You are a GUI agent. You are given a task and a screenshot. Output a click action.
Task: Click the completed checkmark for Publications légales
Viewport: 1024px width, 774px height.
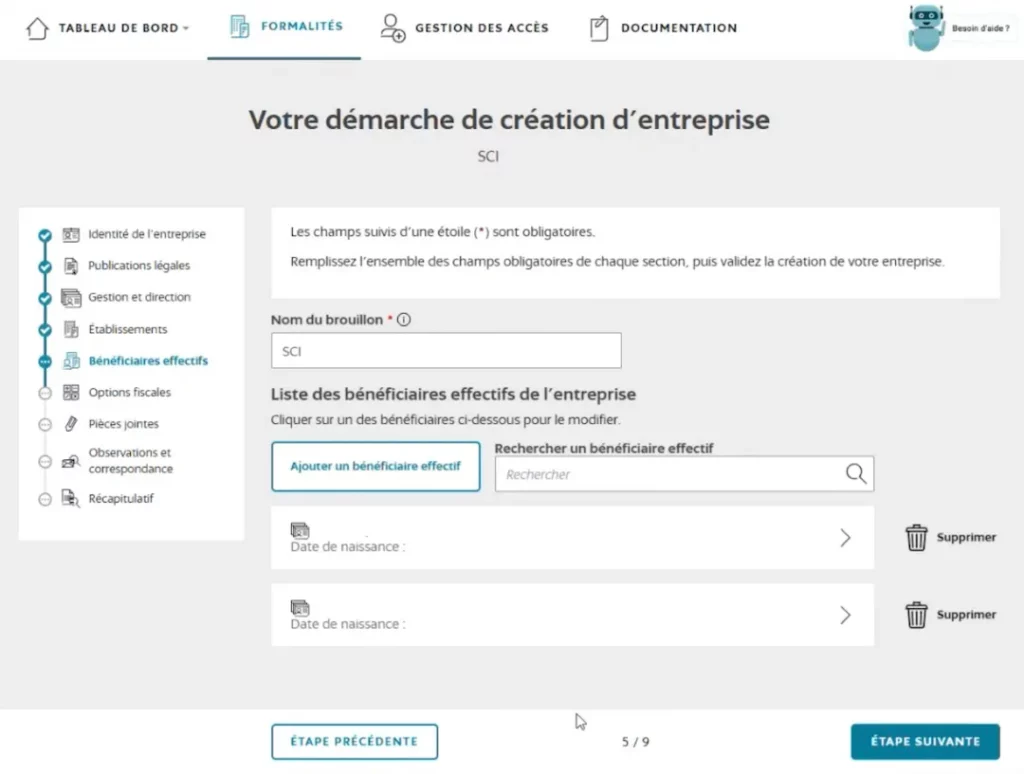[x=44, y=265]
